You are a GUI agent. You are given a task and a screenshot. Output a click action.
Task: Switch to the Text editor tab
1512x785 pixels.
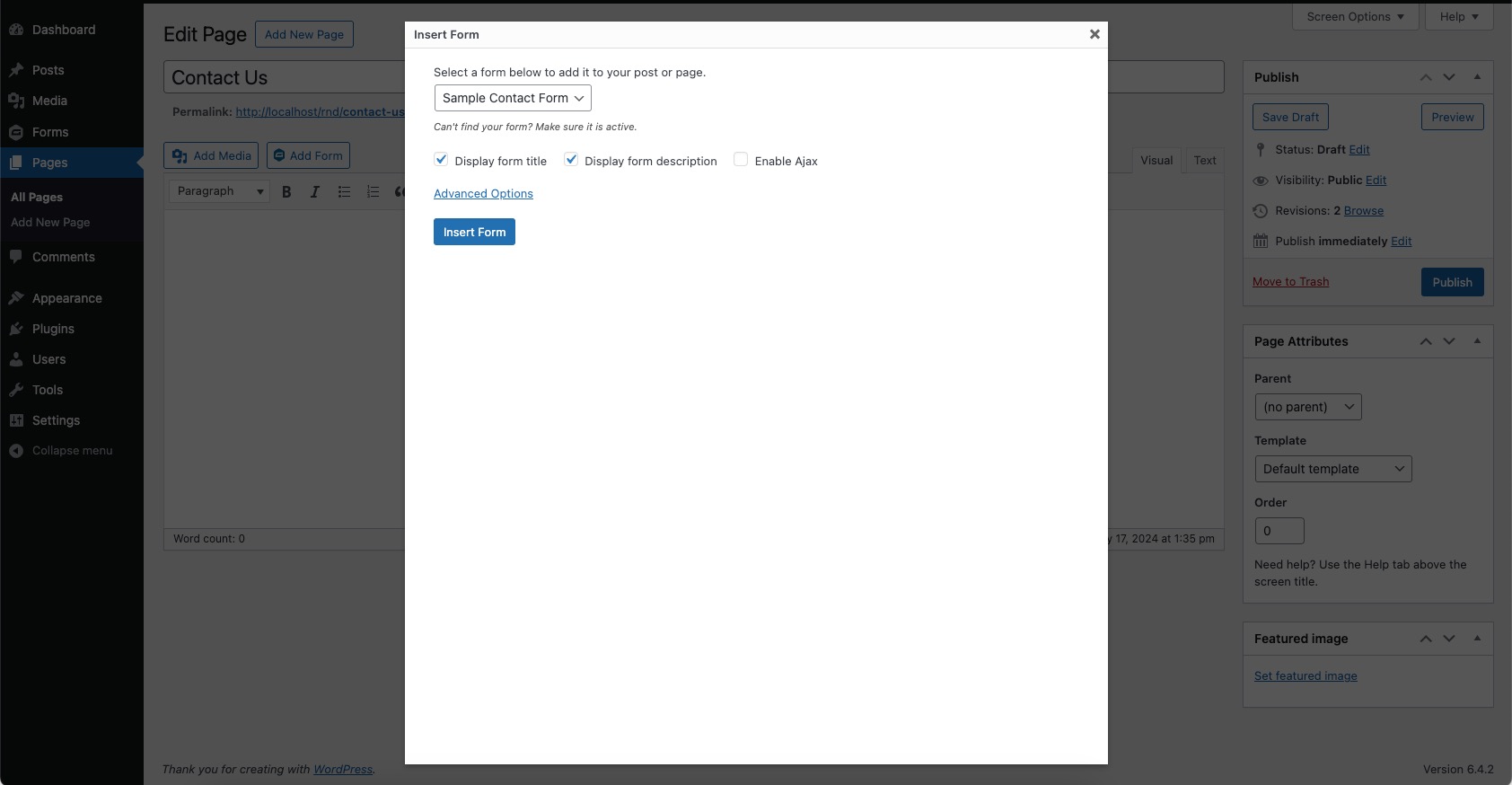1205,160
